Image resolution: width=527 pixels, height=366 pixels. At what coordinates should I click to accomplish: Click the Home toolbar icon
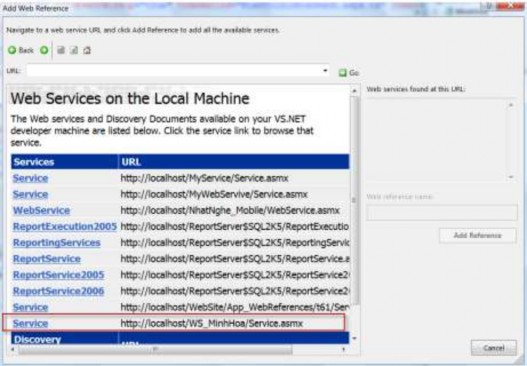[87, 50]
